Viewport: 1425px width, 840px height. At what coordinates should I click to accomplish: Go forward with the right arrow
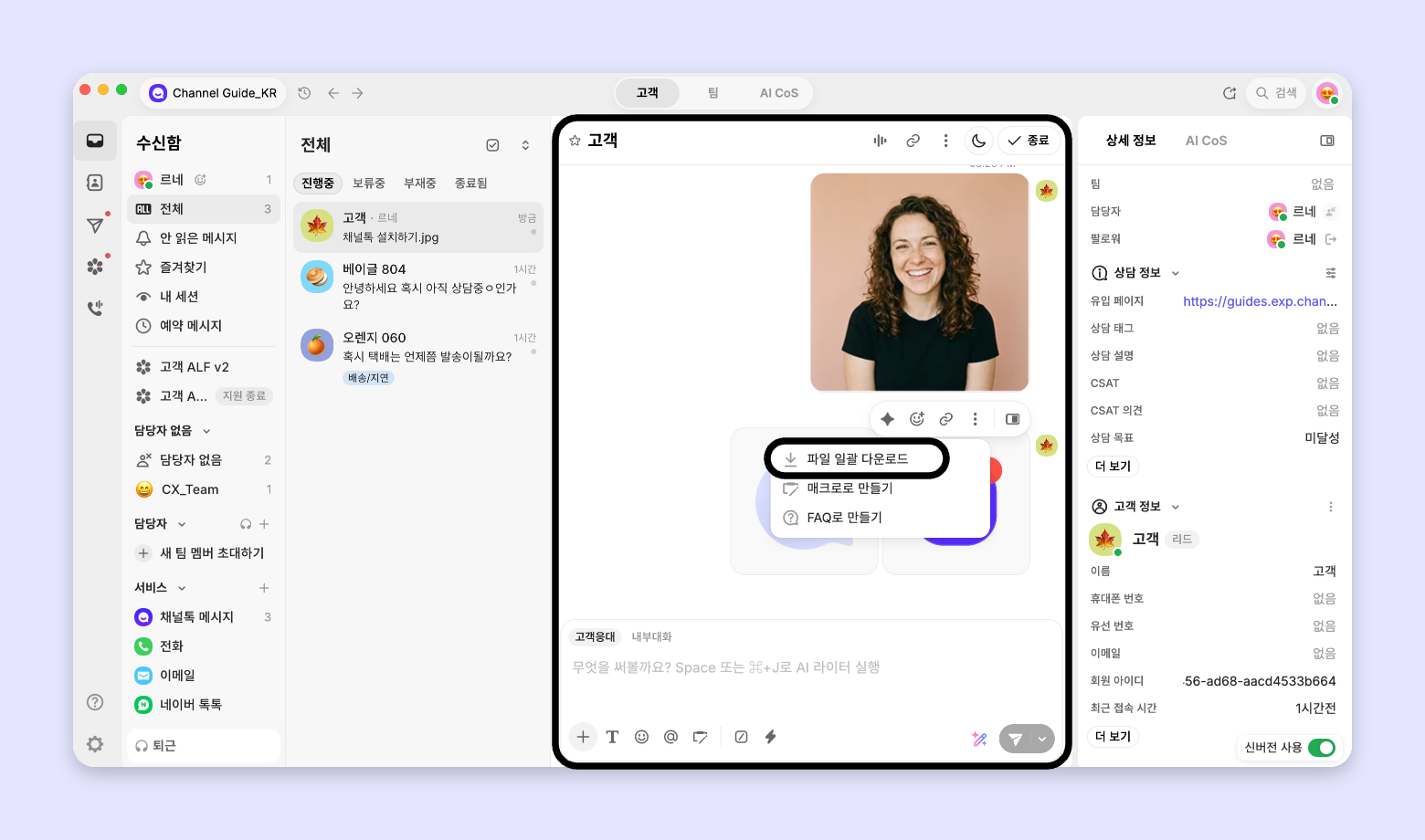[357, 93]
